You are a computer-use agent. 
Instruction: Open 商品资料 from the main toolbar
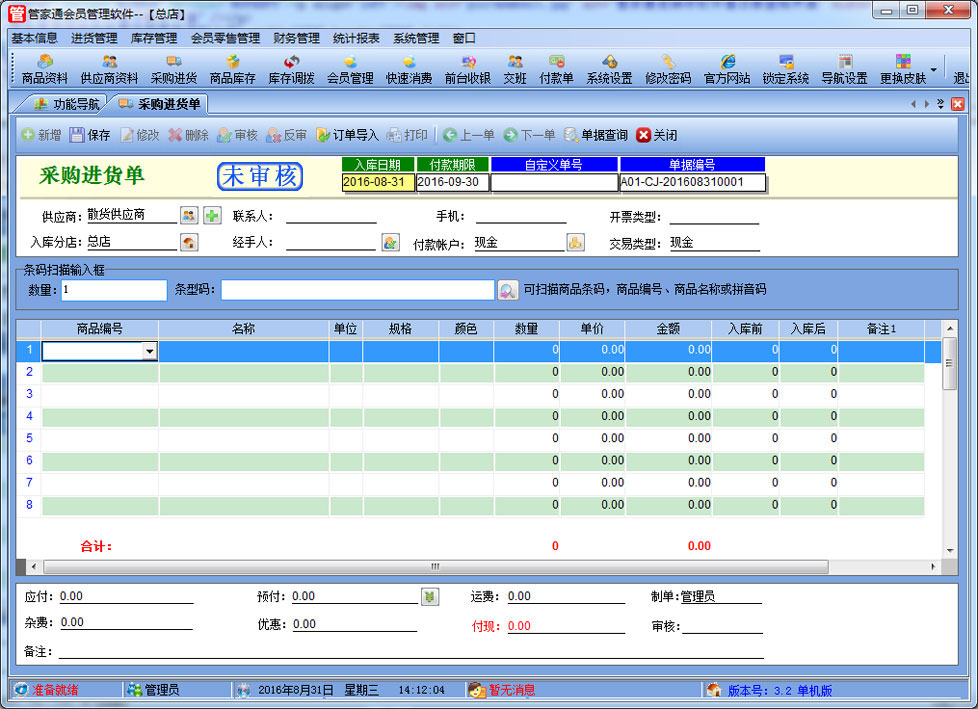tap(45, 69)
